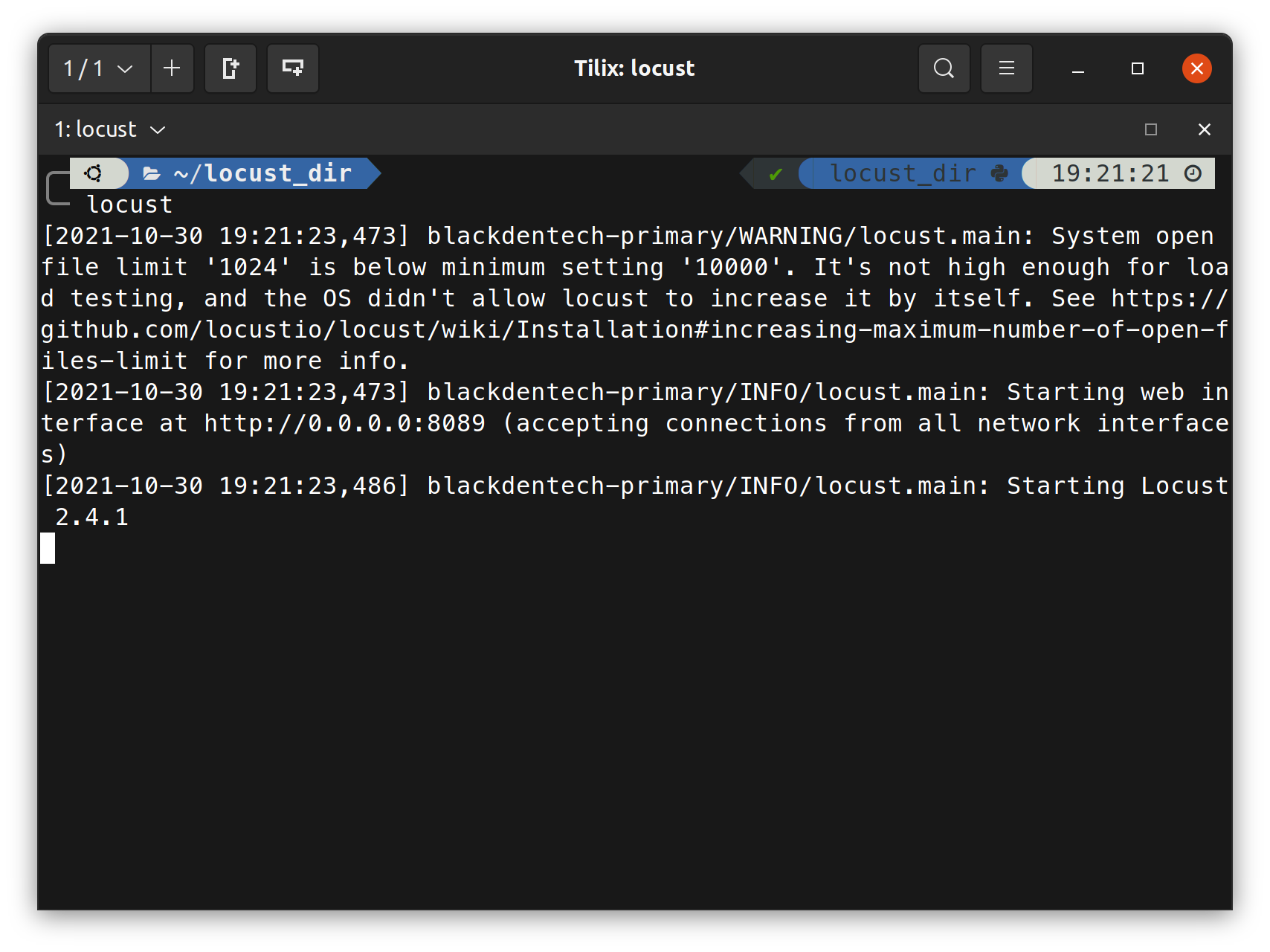Click the Tilix: locust window title

tap(634, 68)
